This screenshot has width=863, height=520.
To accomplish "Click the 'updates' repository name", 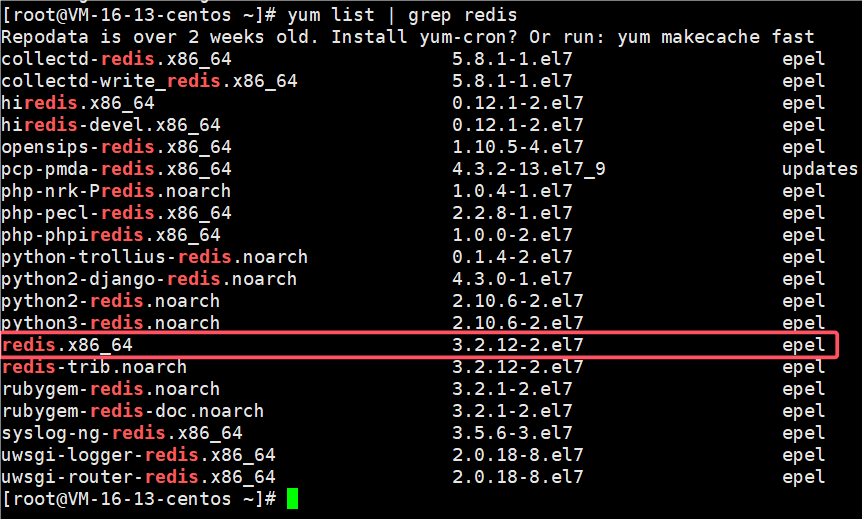I will [820, 169].
